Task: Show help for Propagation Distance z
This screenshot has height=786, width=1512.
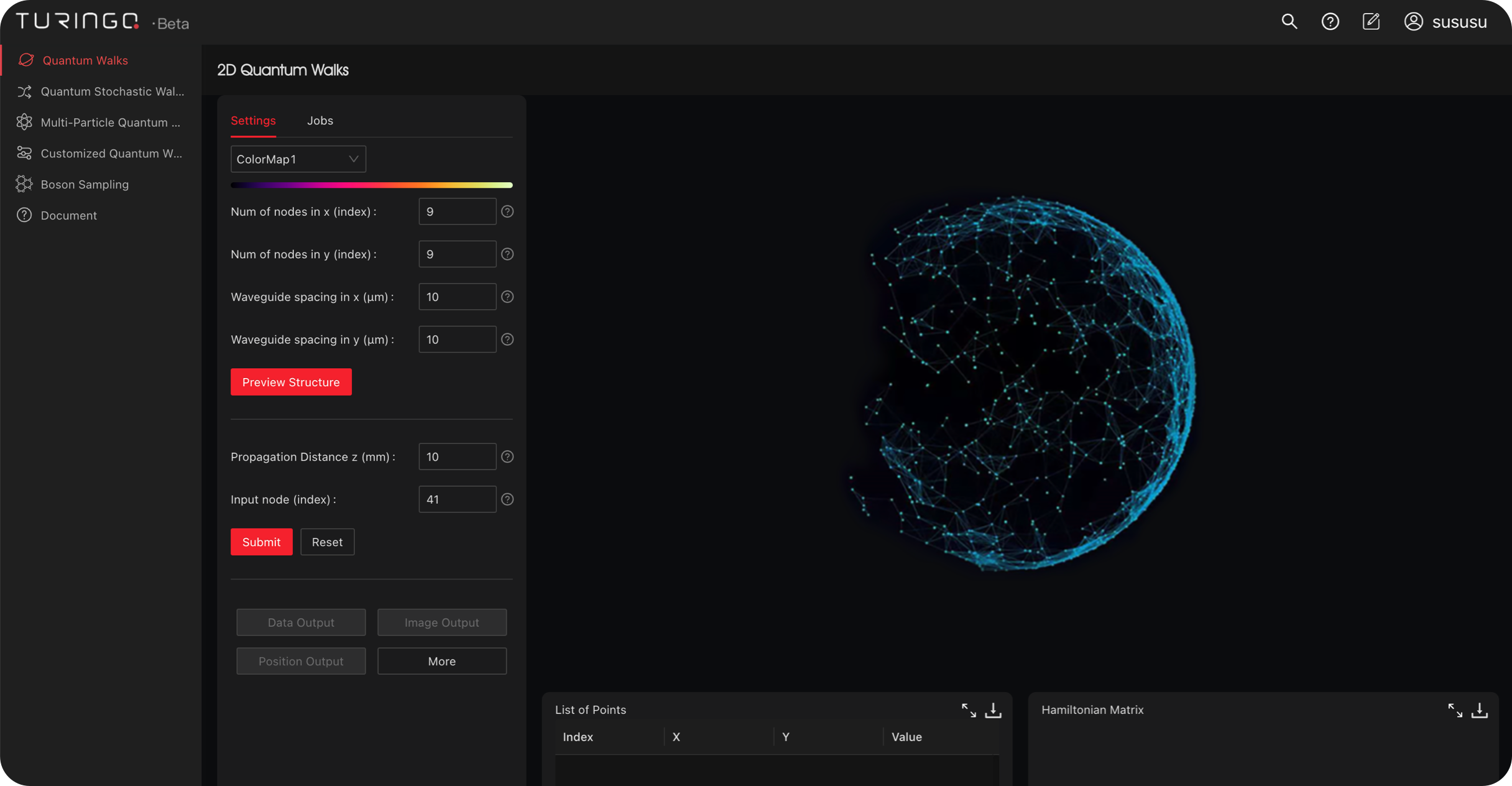Action: [x=507, y=457]
